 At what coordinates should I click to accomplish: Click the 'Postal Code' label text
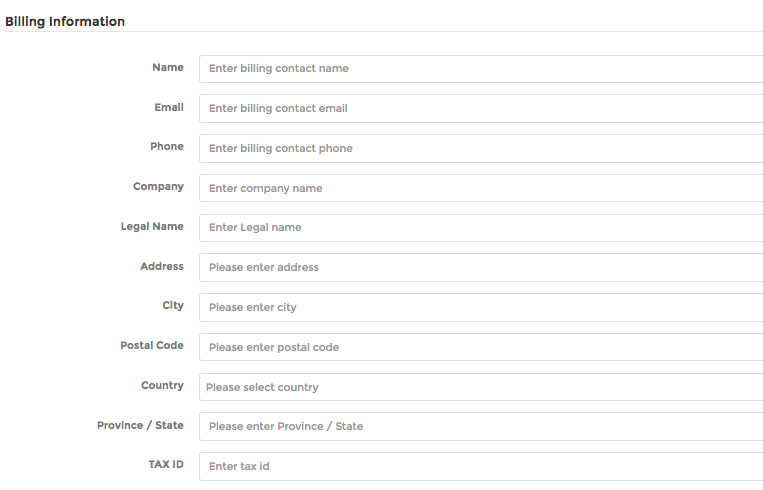pyautogui.click(x=152, y=345)
